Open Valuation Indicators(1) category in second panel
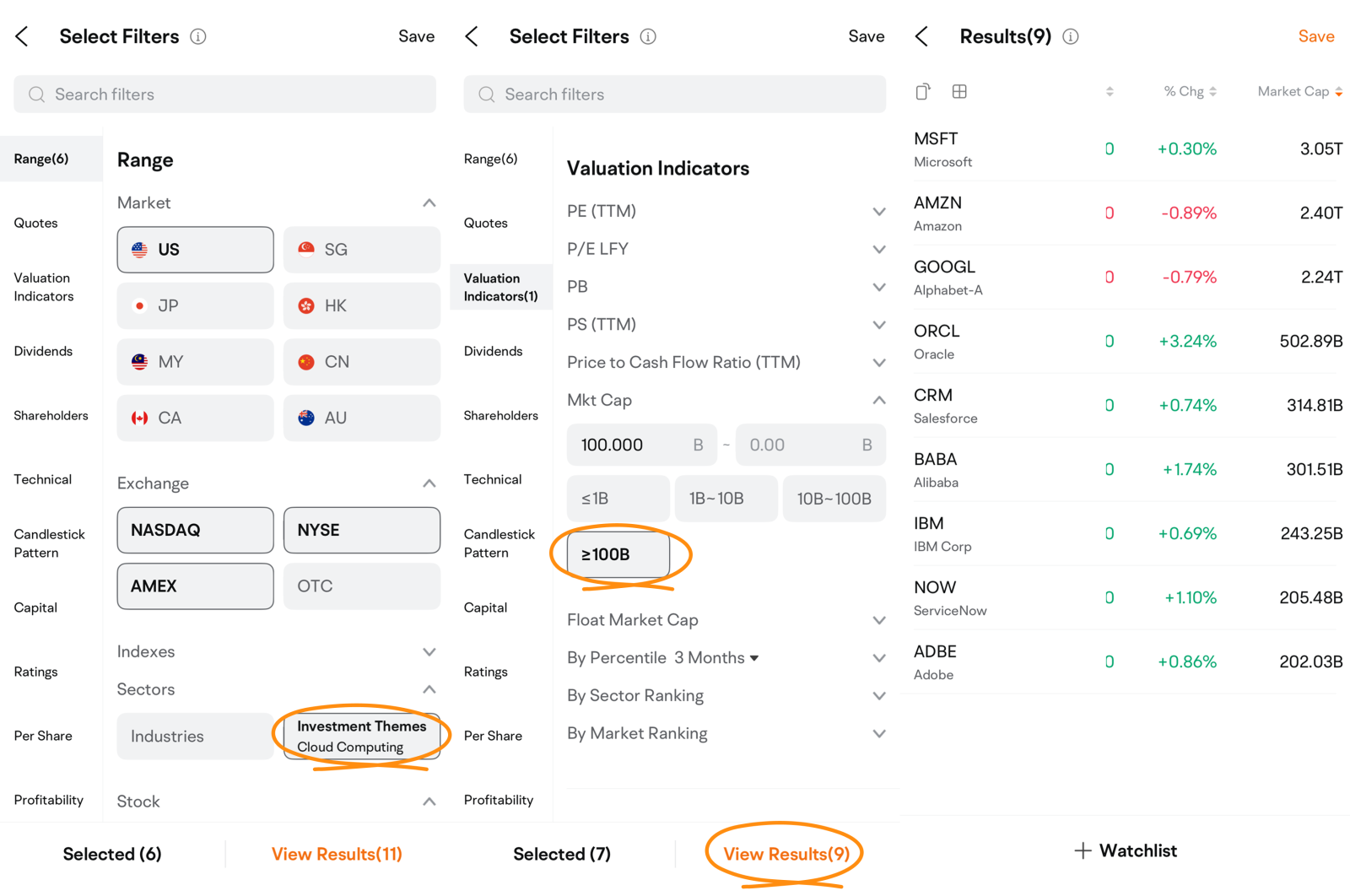Image resolution: width=1350 pixels, height=896 pixels. point(501,287)
